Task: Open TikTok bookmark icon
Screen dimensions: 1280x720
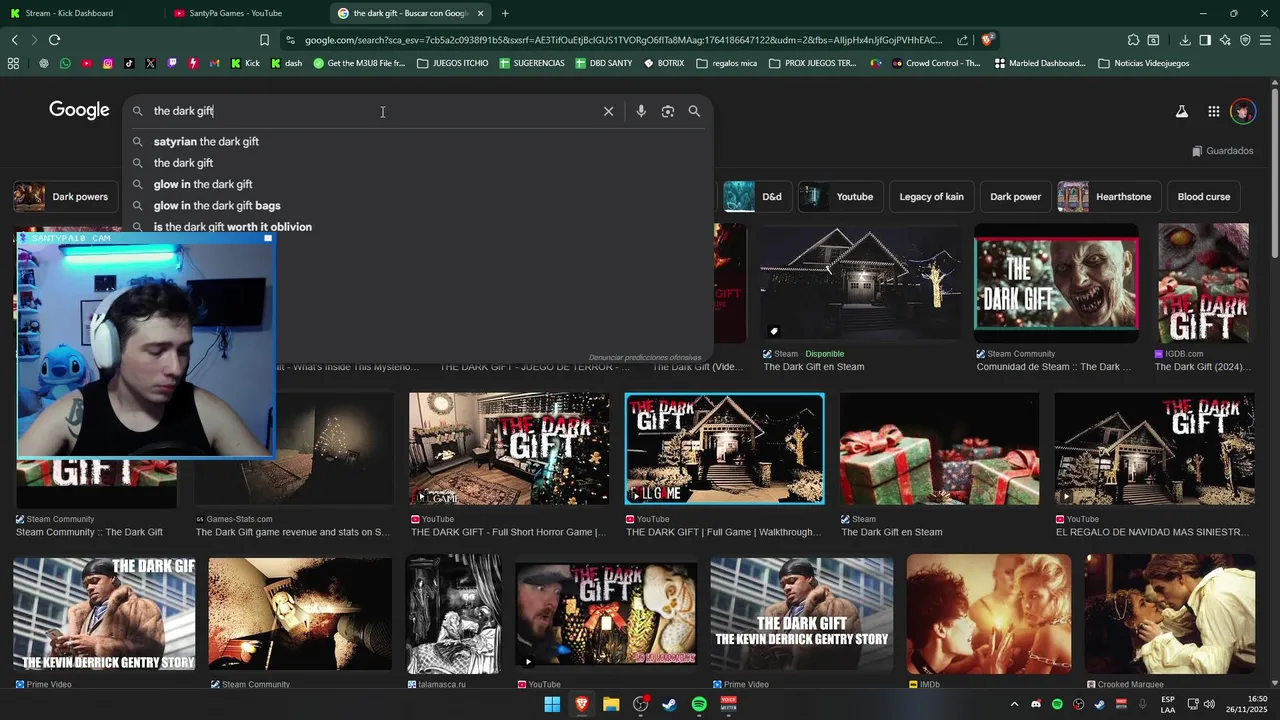Action: 129,63
